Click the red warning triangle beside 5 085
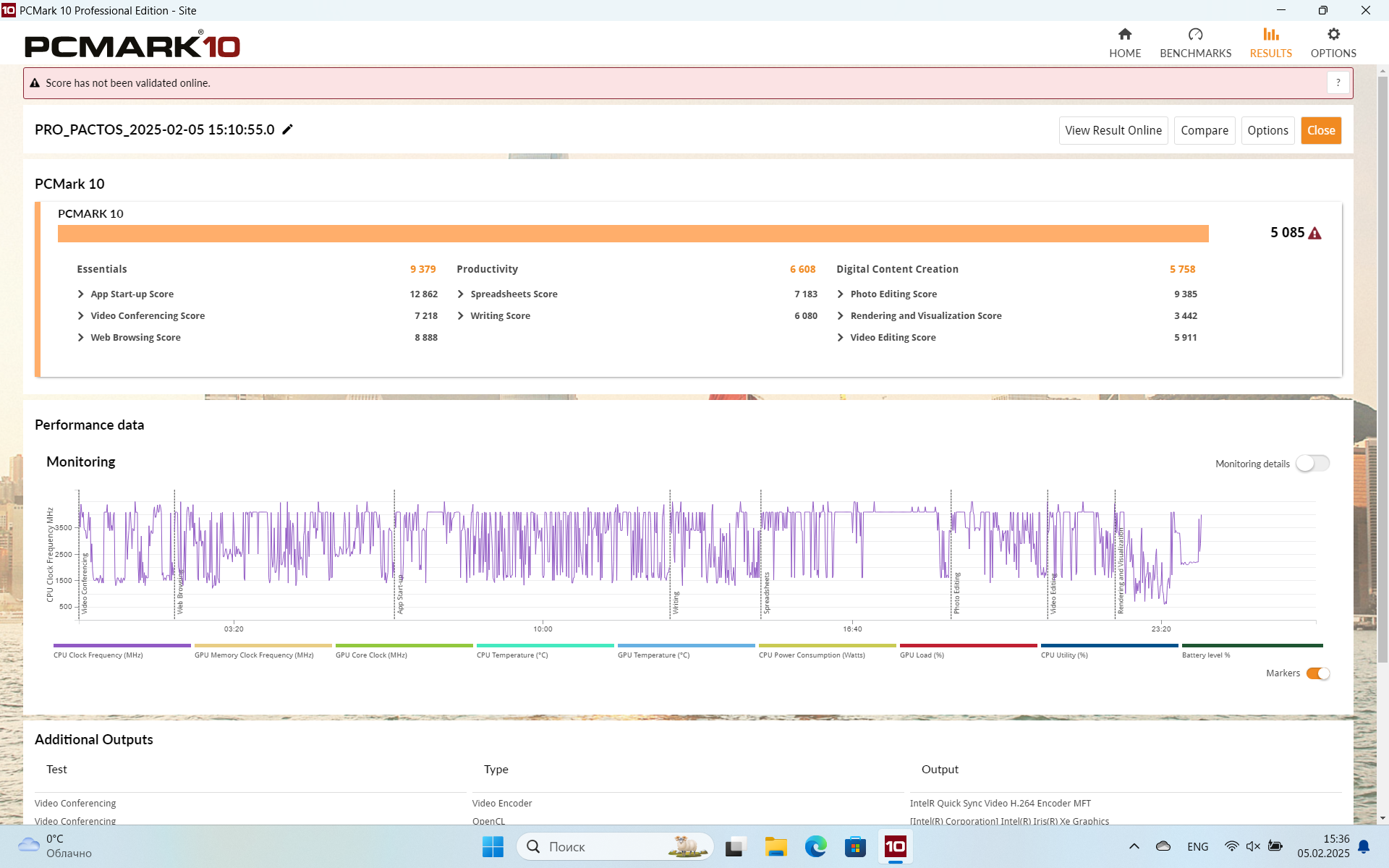The image size is (1389, 868). click(1314, 233)
